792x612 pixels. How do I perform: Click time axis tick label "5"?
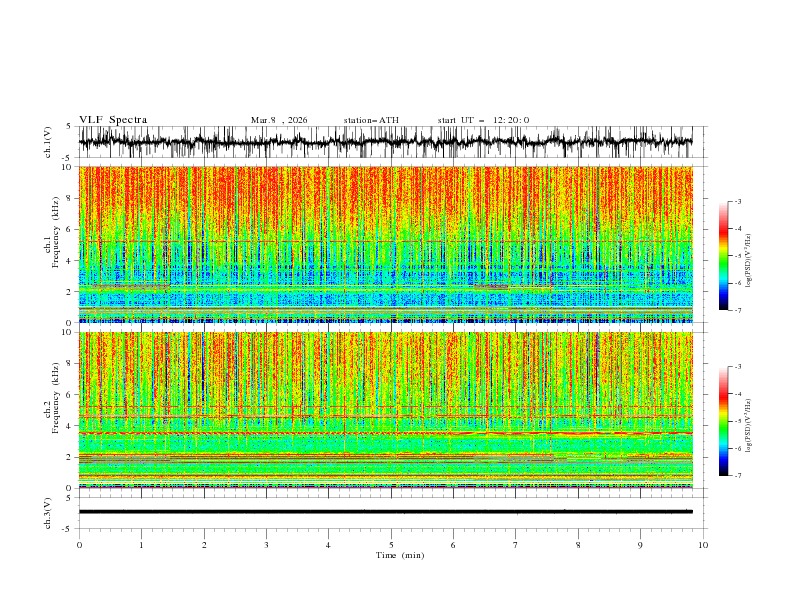pyautogui.click(x=391, y=545)
